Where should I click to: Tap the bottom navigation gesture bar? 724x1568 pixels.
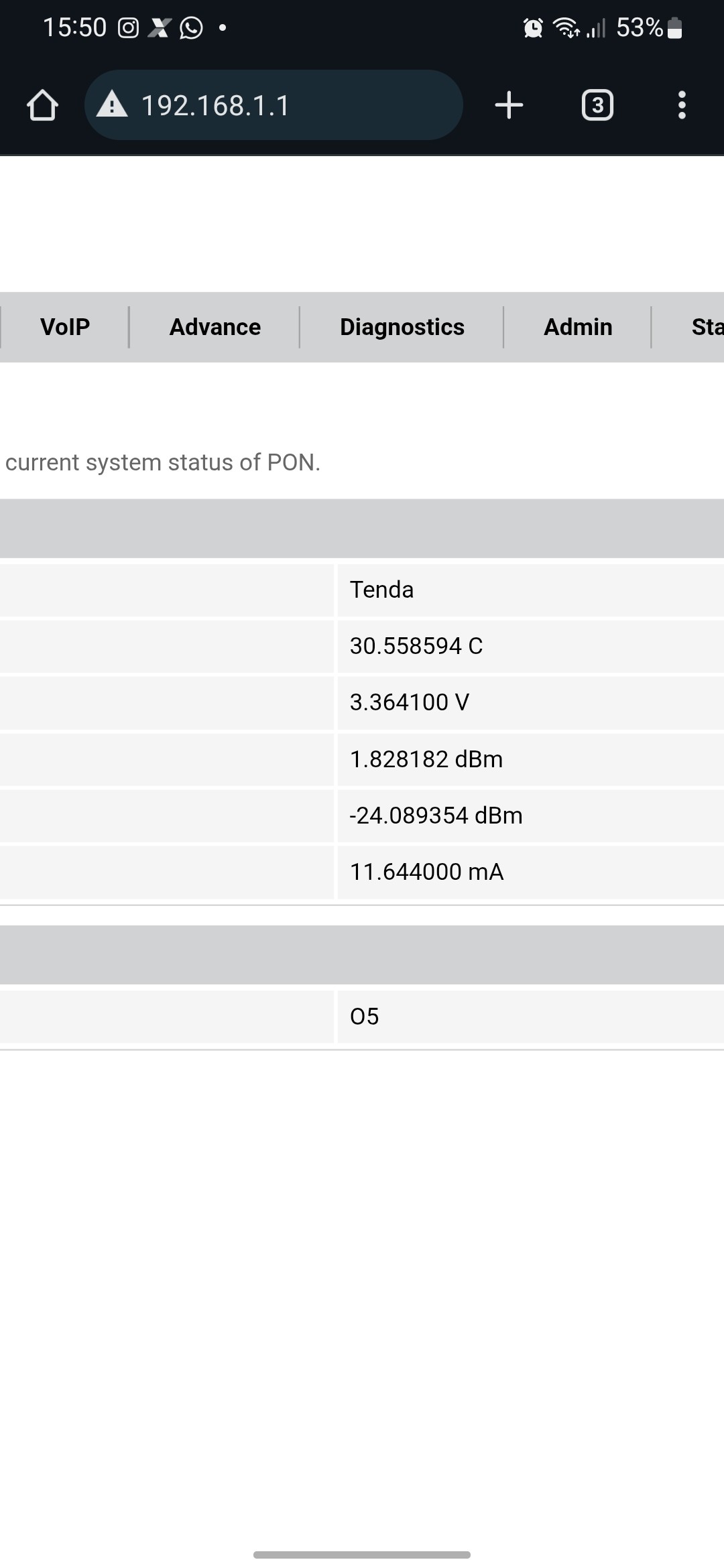pos(362,1554)
